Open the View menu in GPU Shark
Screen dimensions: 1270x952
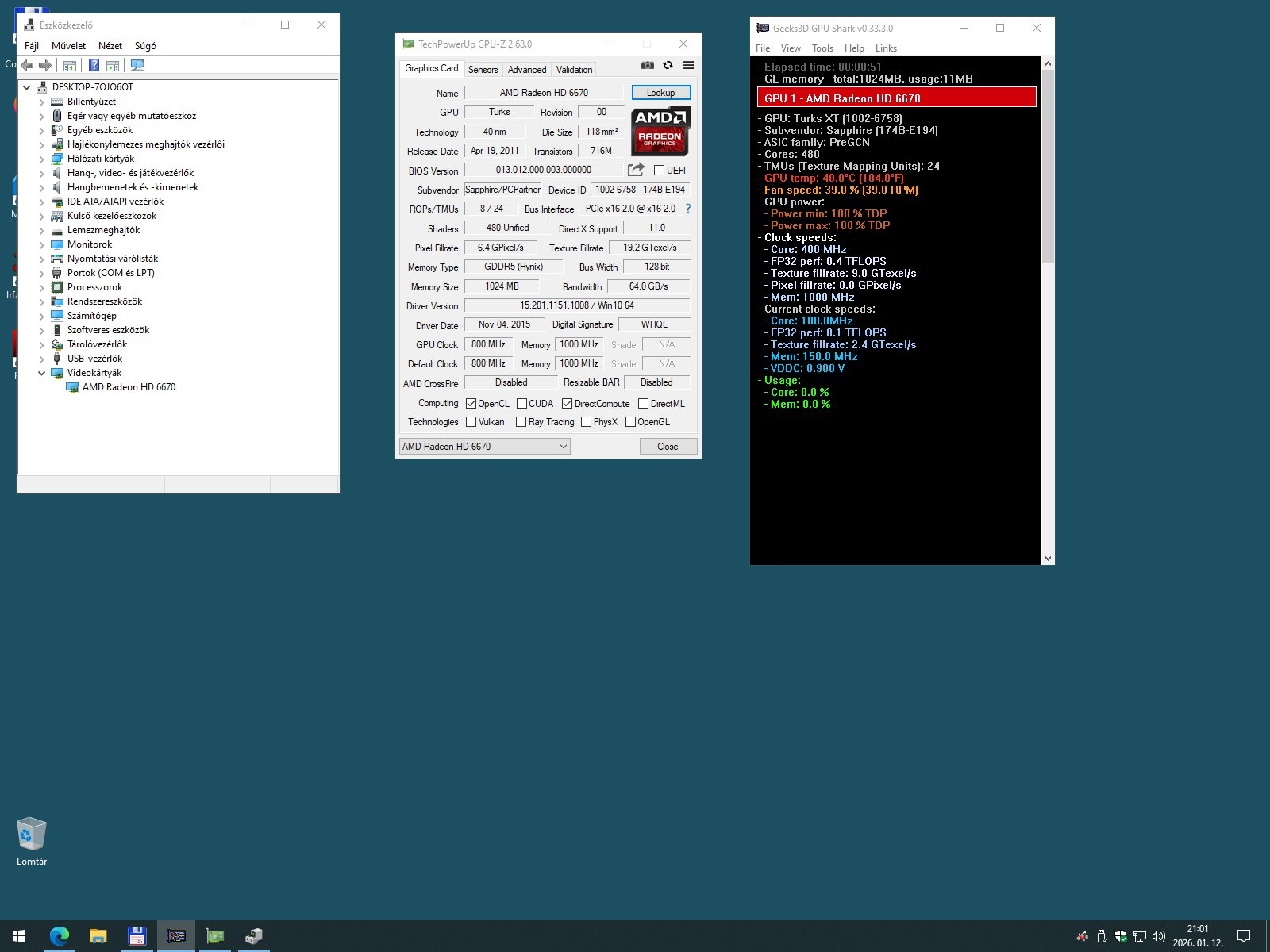click(791, 48)
